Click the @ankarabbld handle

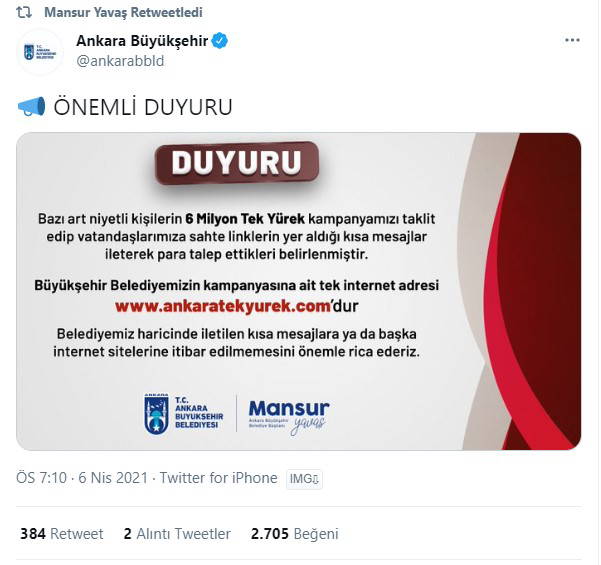(x=120, y=61)
